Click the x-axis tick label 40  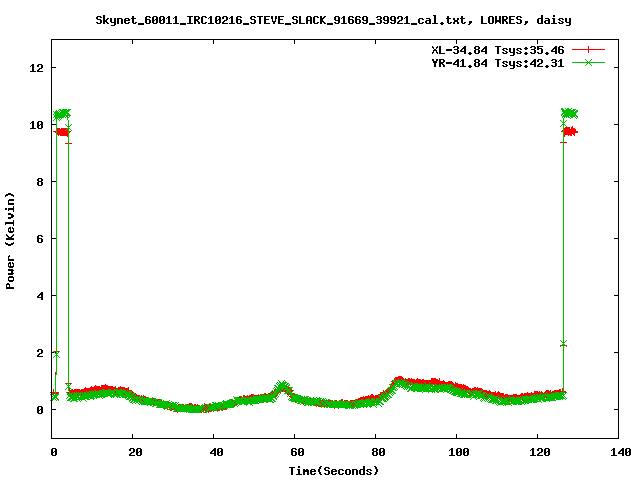216,452
